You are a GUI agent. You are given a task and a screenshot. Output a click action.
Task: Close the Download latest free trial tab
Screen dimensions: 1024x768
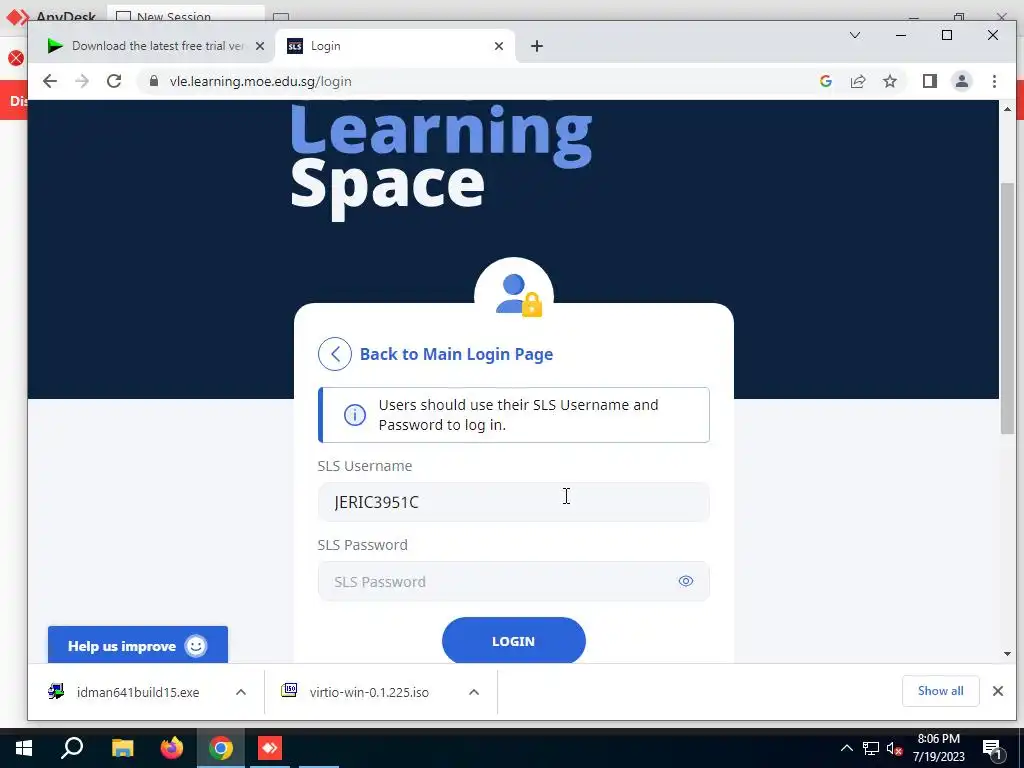260,46
